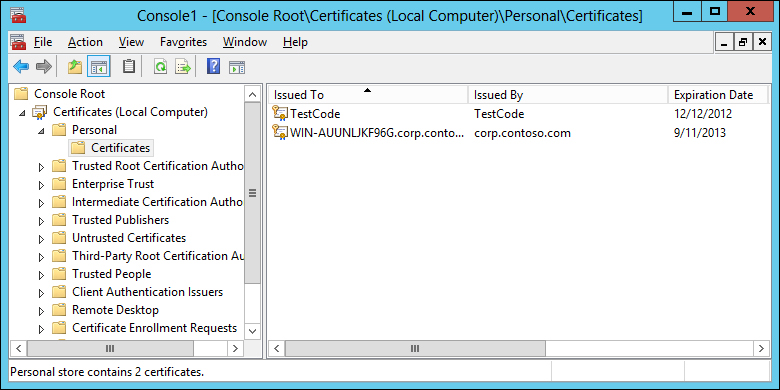The width and height of the screenshot is (780, 390).
Task: Click the Certificates (Local Computer) snap-in icon
Action: click(40, 112)
